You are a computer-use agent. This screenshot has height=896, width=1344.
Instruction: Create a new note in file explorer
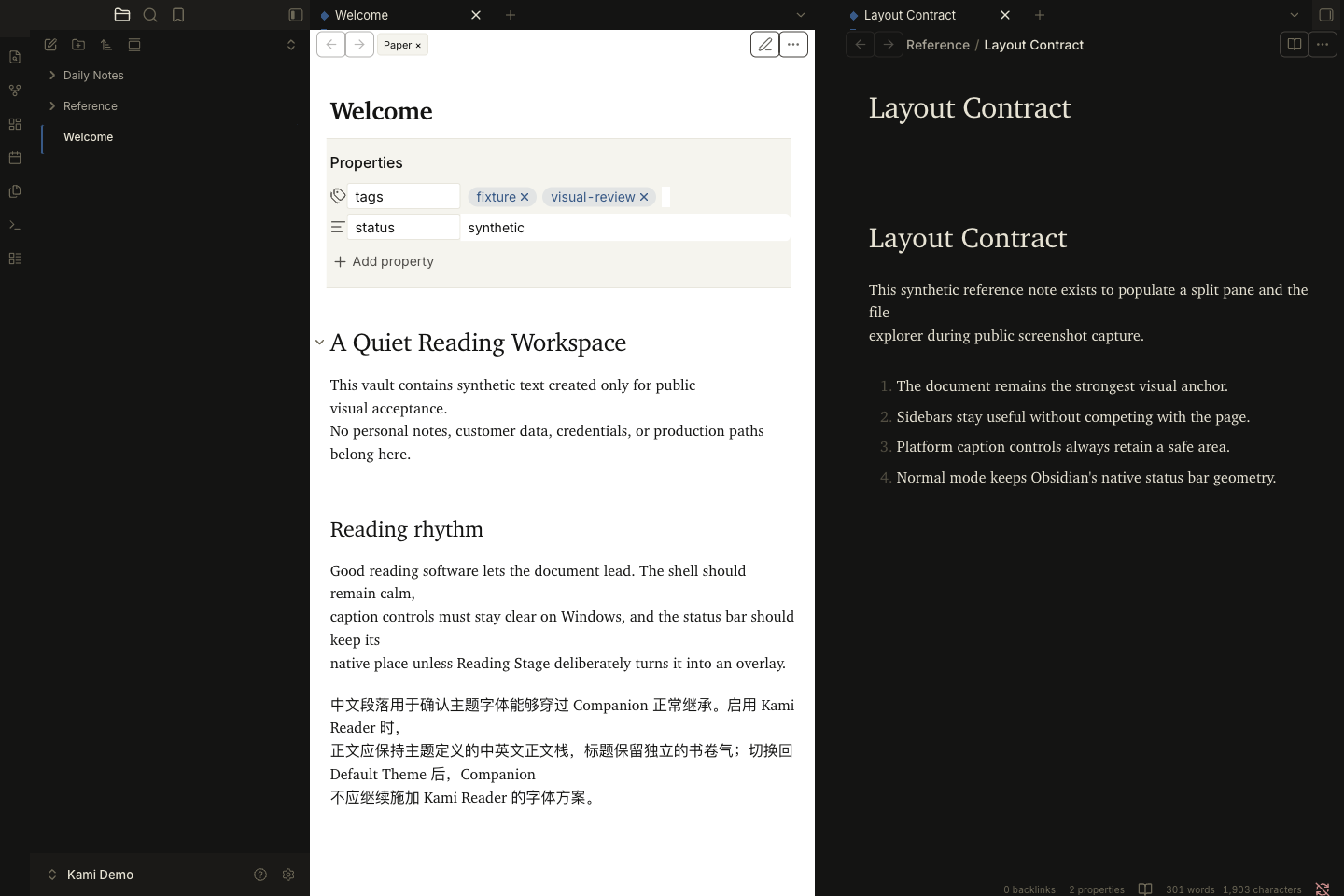pyautogui.click(x=50, y=45)
